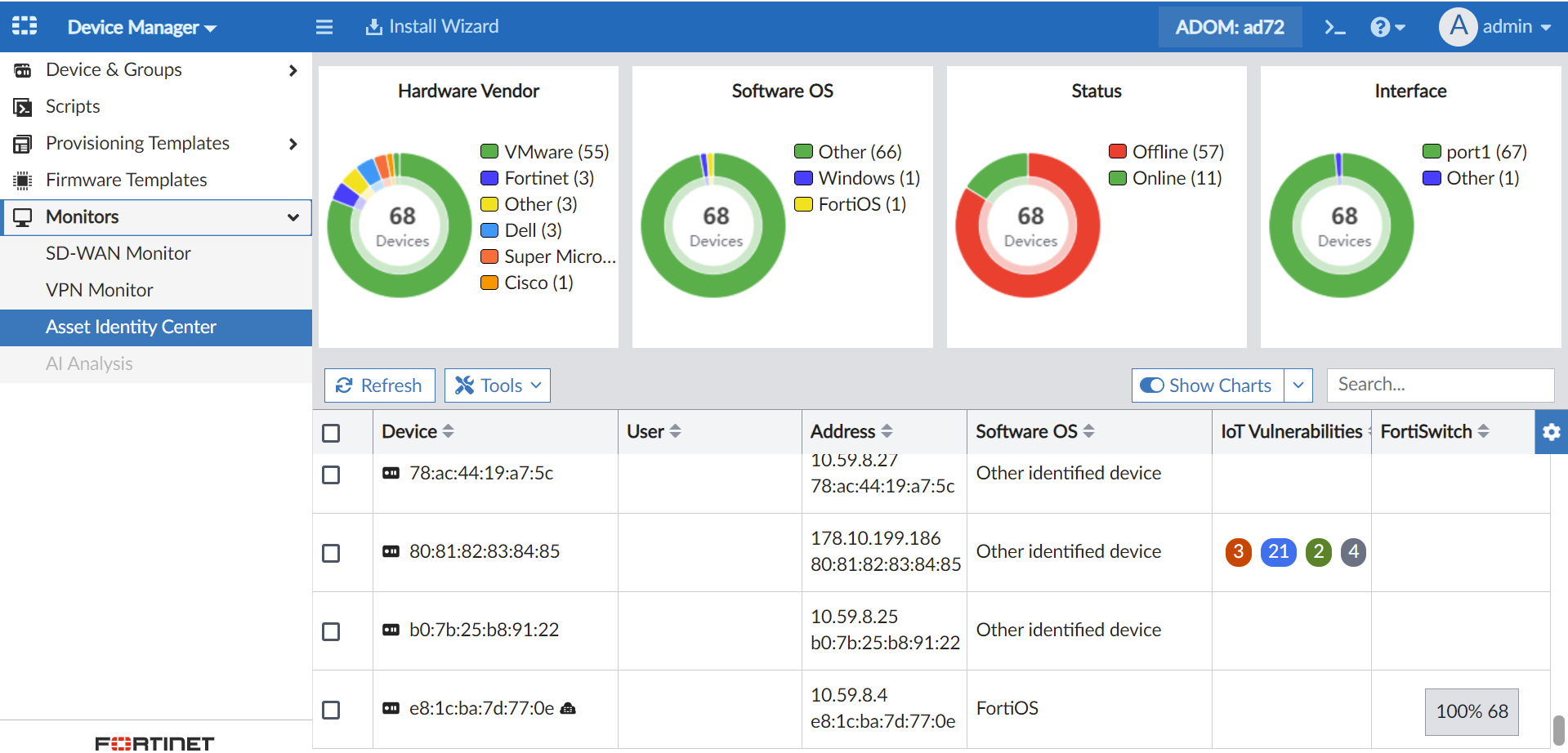Open table column settings gear
This screenshot has width=1568, height=753.
(x=1551, y=432)
